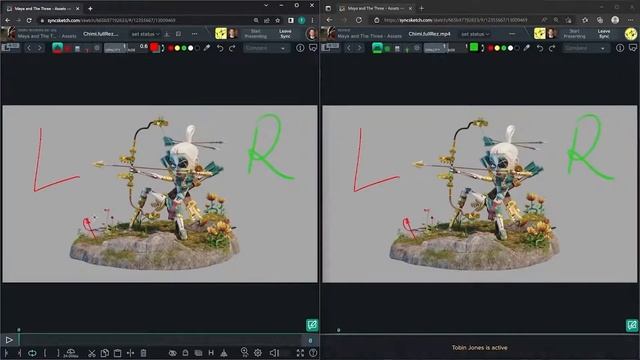
Task: Open the set status dropdown in right window
Action: [475, 34]
